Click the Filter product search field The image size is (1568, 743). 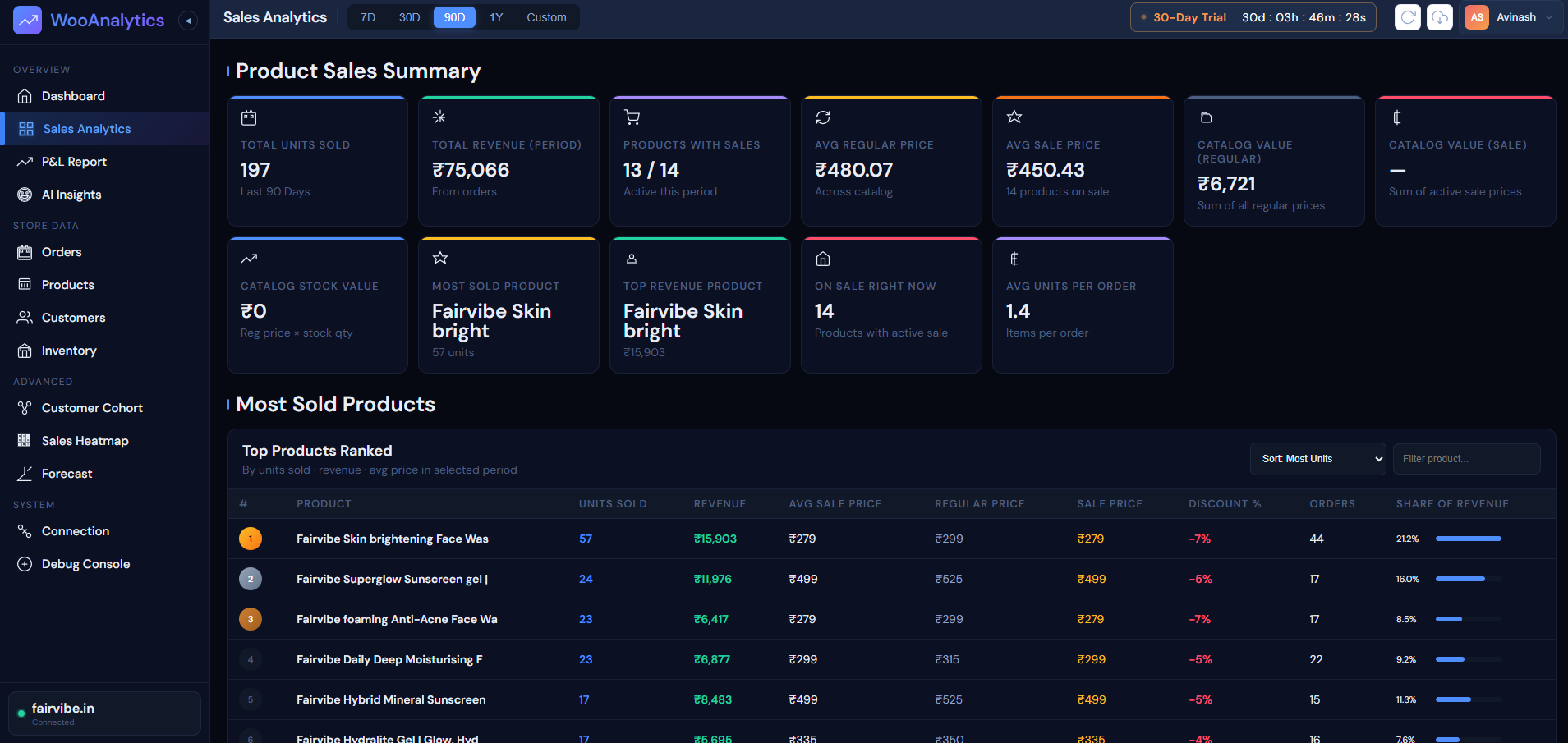(1466, 459)
